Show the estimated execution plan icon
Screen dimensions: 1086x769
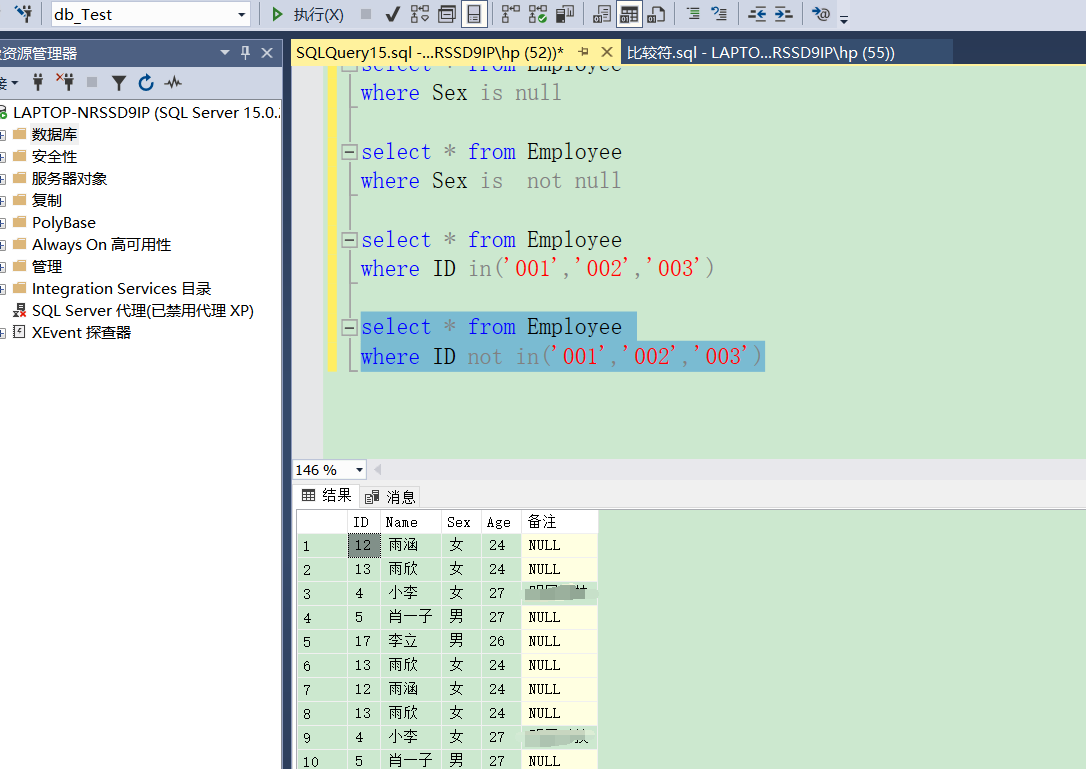[x=420, y=14]
